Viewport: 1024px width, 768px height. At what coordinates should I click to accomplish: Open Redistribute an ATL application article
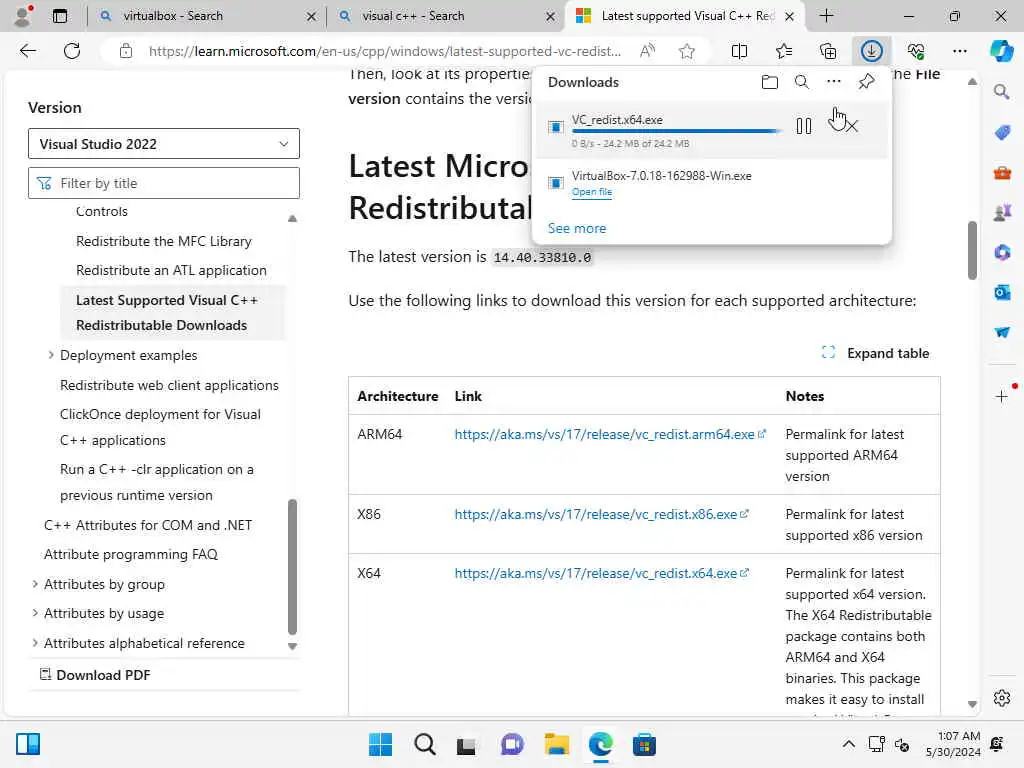tap(171, 270)
